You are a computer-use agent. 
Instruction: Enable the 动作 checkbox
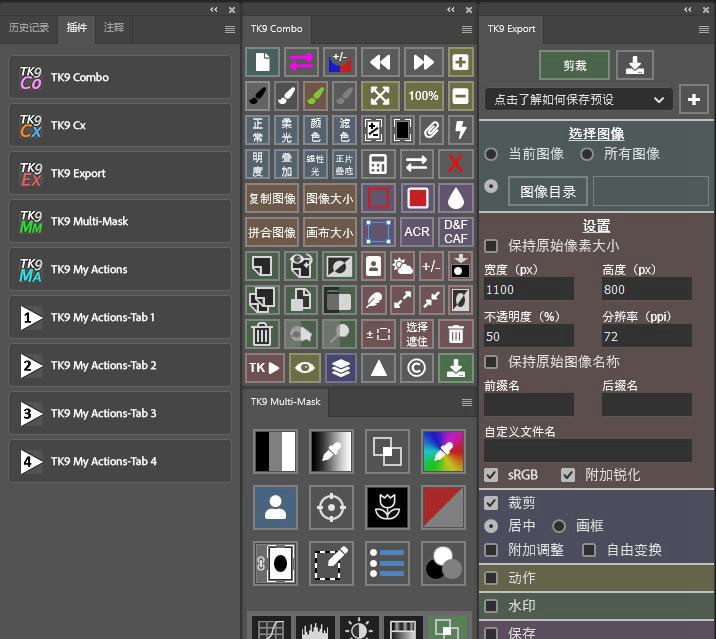point(491,578)
